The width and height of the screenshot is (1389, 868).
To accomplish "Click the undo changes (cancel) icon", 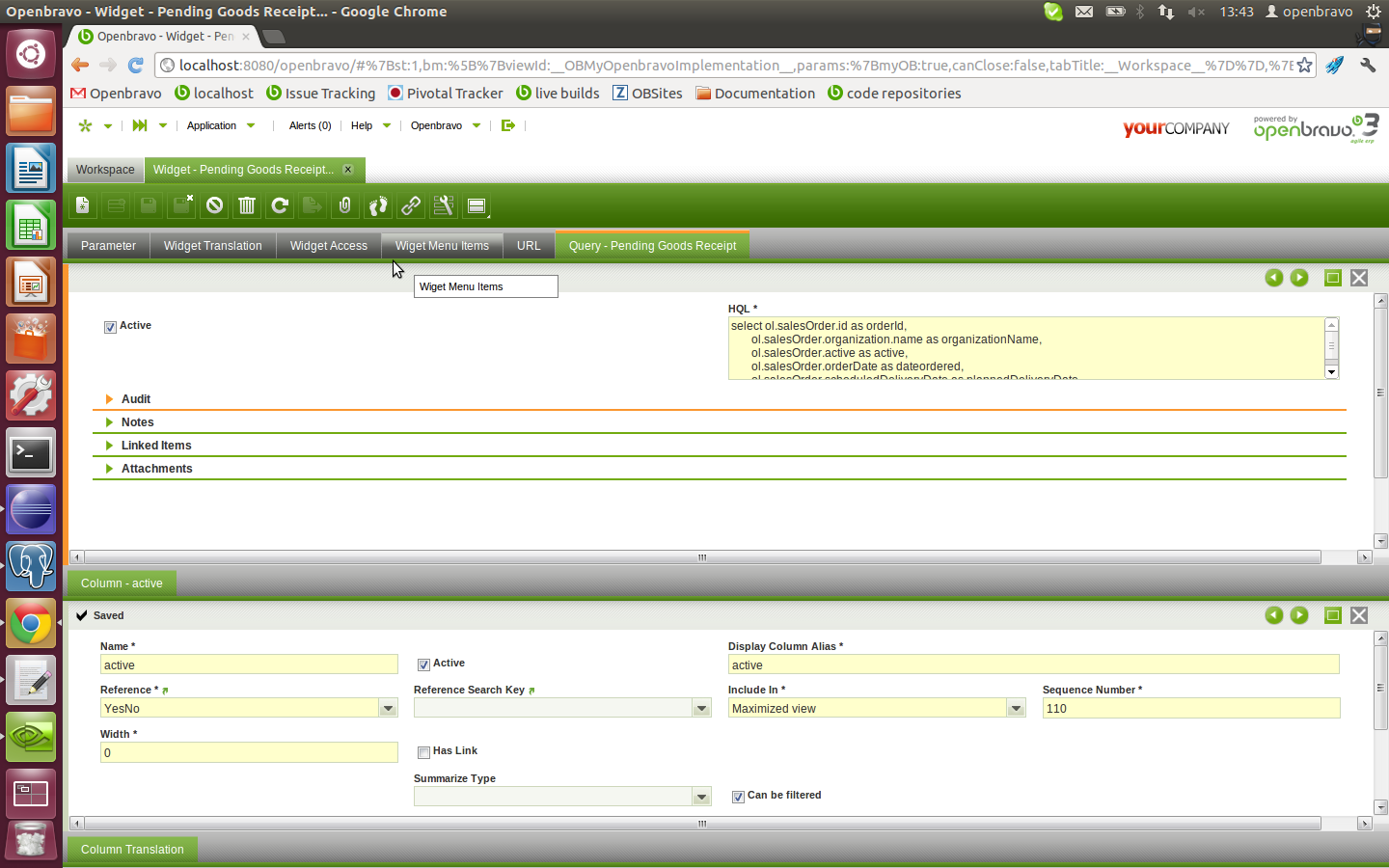I will point(214,205).
